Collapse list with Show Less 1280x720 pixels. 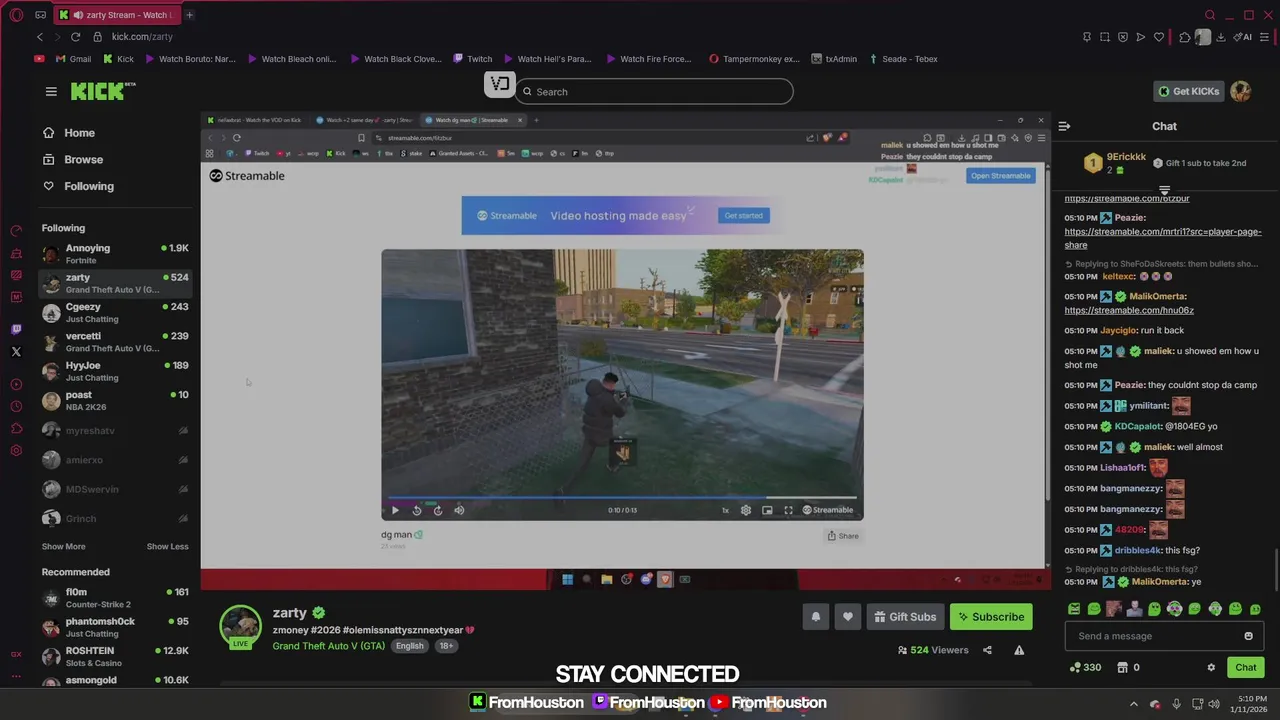[167, 547]
